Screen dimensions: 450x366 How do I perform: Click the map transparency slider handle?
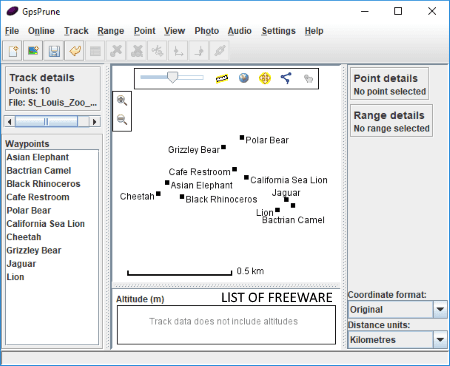tap(172, 77)
